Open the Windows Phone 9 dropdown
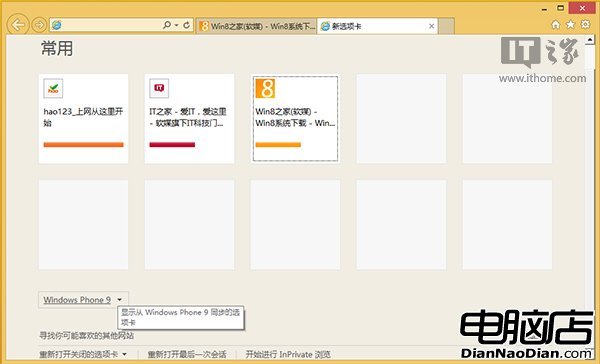600x364 pixels. (83, 300)
